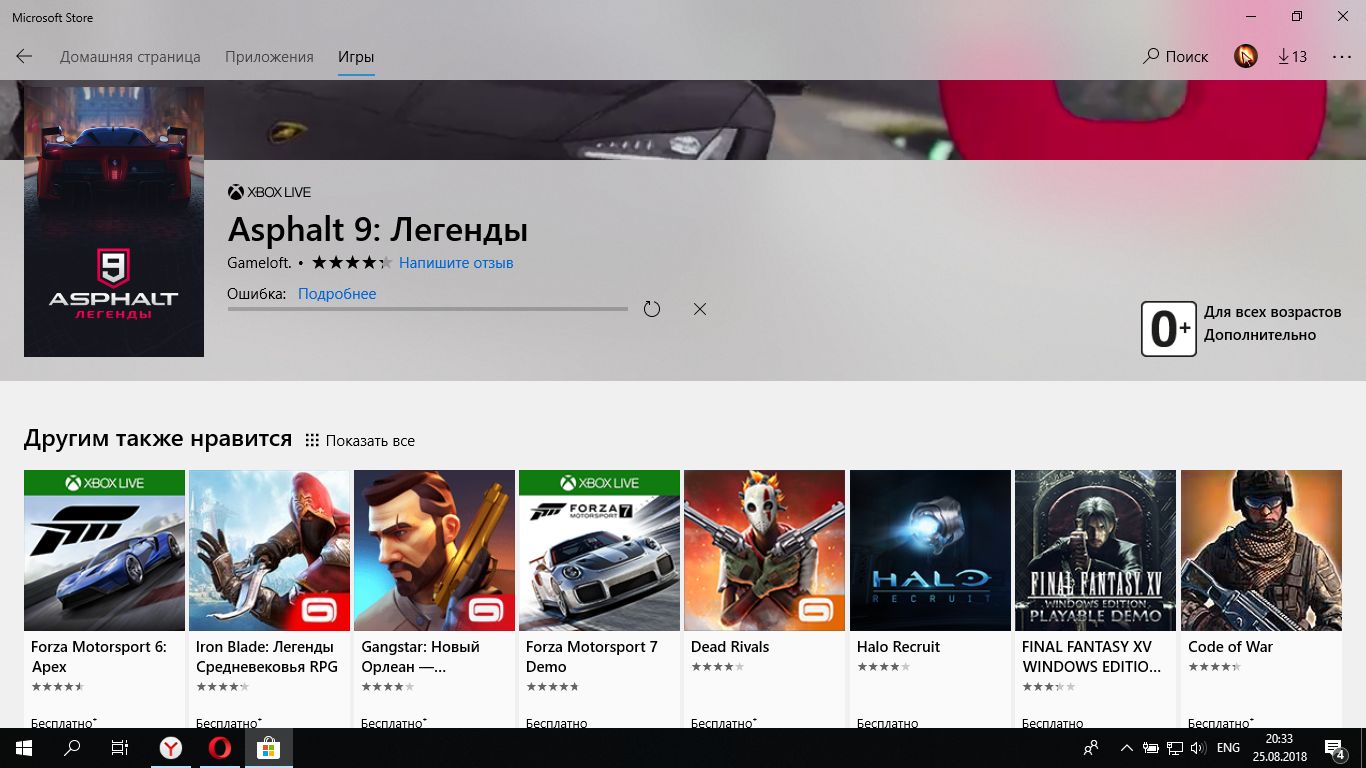Launch Opera from the taskbar
Image resolution: width=1366 pixels, height=768 pixels.
220,748
